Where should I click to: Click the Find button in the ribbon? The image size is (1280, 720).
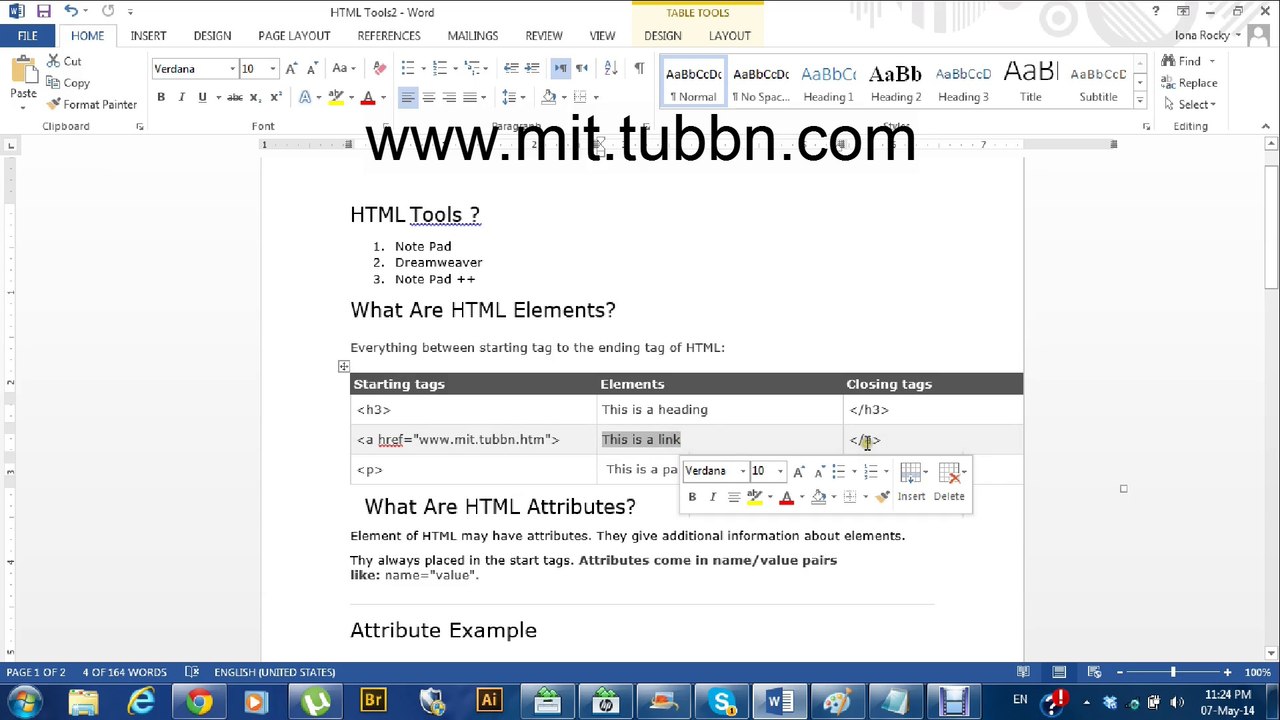coord(1182,61)
